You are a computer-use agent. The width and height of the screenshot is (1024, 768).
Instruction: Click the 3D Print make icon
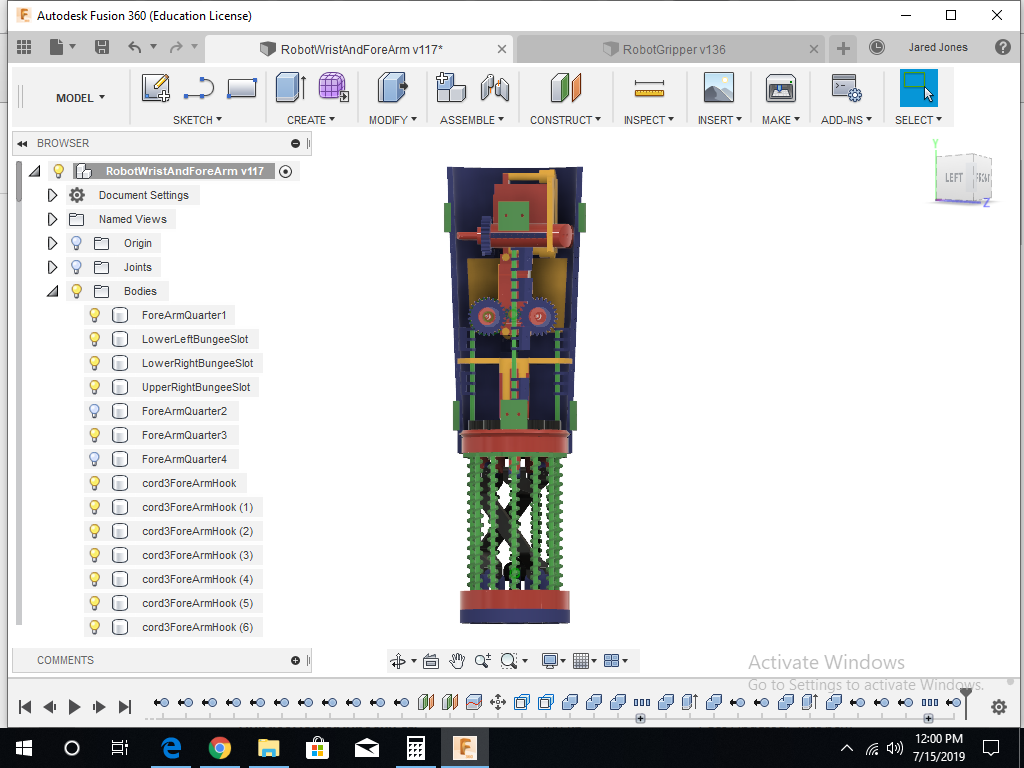point(780,88)
